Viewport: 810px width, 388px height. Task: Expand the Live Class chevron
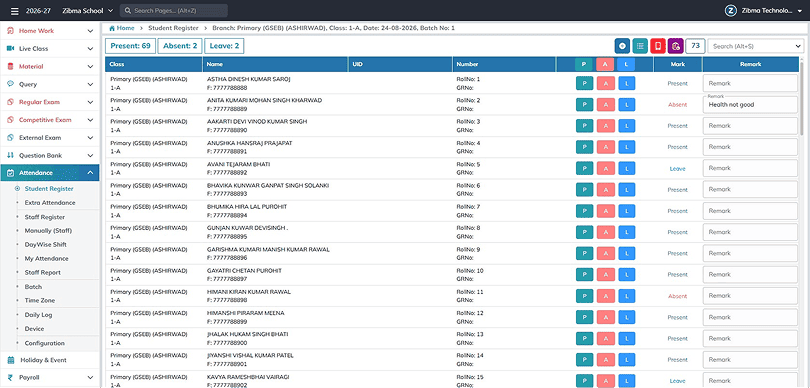point(90,49)
